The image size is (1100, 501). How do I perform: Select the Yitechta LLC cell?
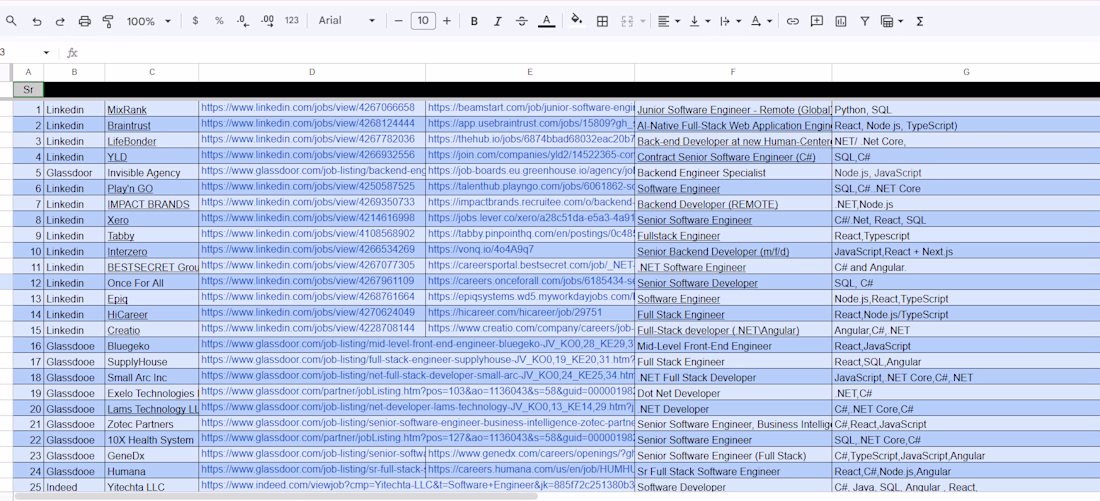(x=152, y=487)
